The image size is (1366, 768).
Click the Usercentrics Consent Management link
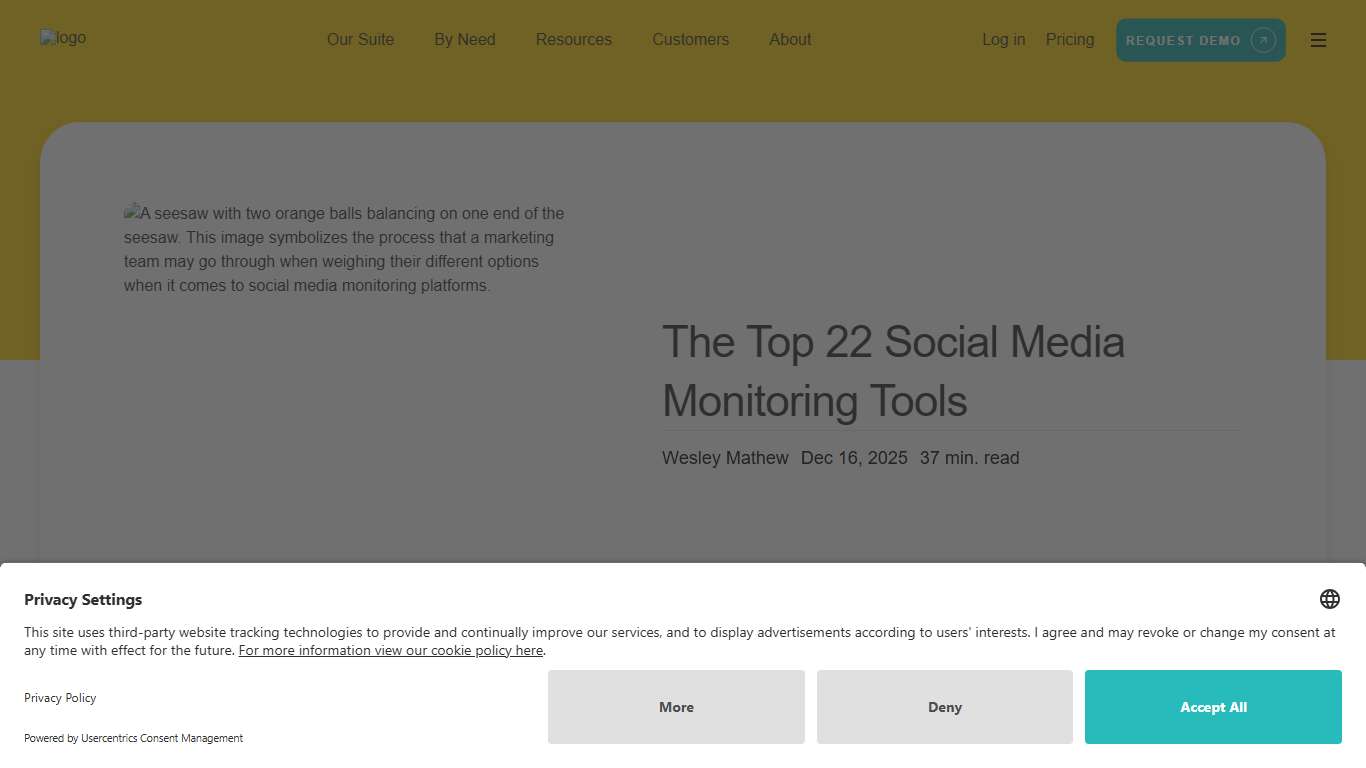161,738
